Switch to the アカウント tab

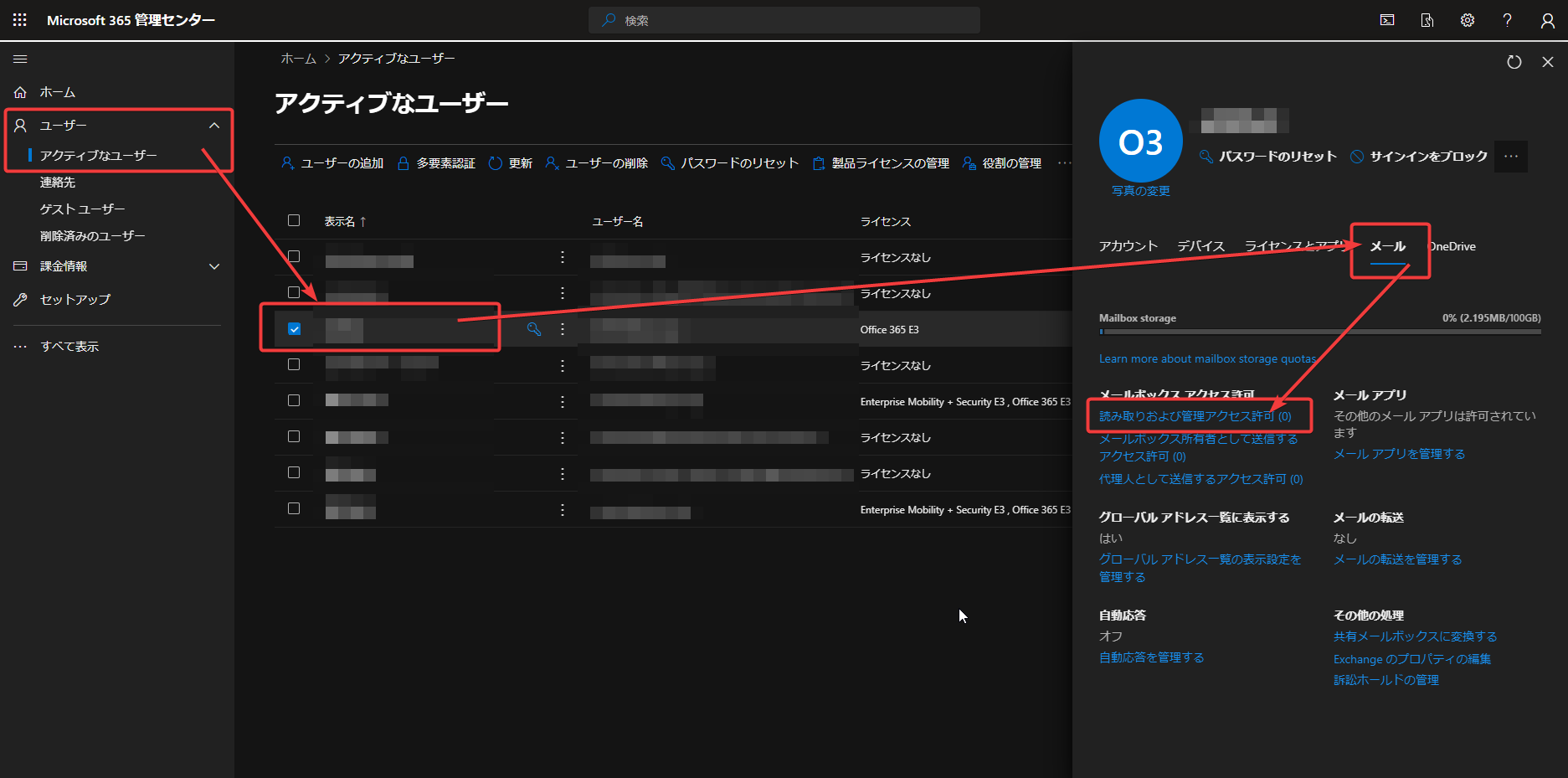(x=1128, y=246)
